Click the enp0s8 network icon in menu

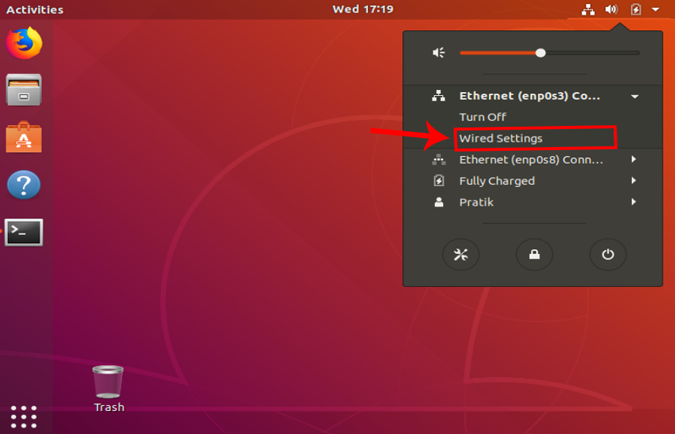click(439, 160)
